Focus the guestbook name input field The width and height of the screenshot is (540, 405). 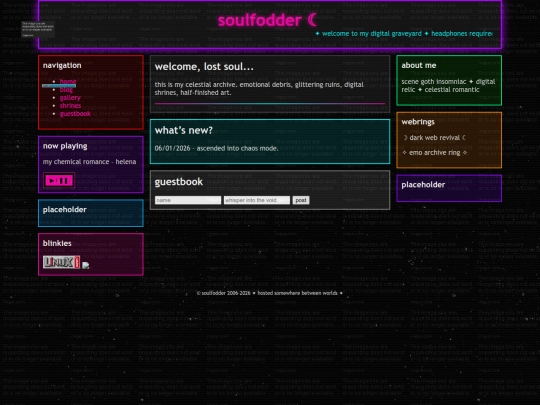[188, 200]
